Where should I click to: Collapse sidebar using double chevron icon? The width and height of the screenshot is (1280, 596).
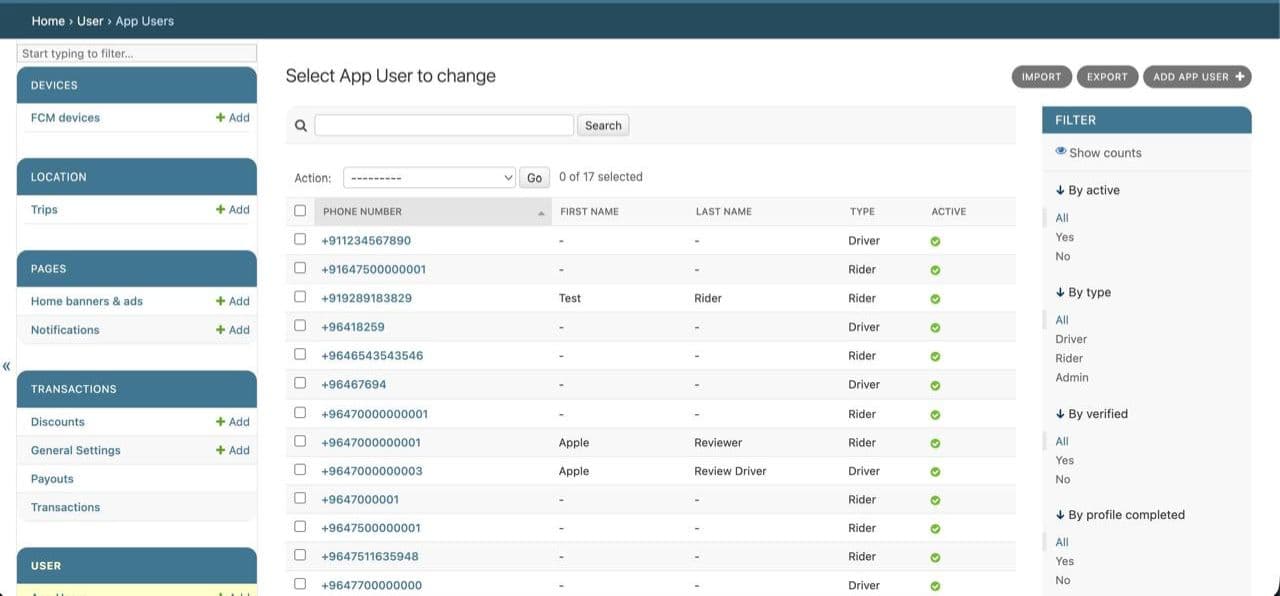6,366
